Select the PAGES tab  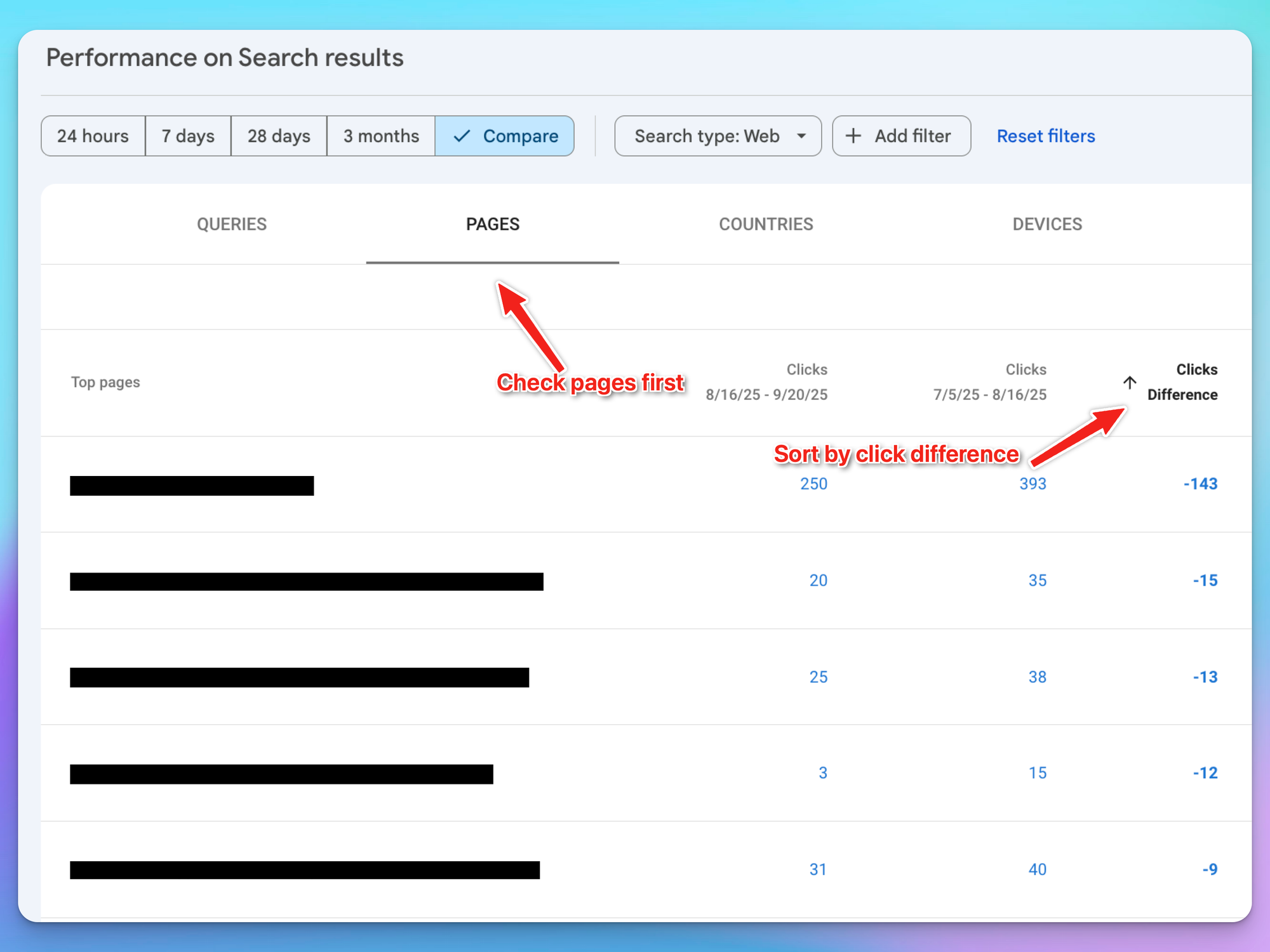tap(493, 224)
